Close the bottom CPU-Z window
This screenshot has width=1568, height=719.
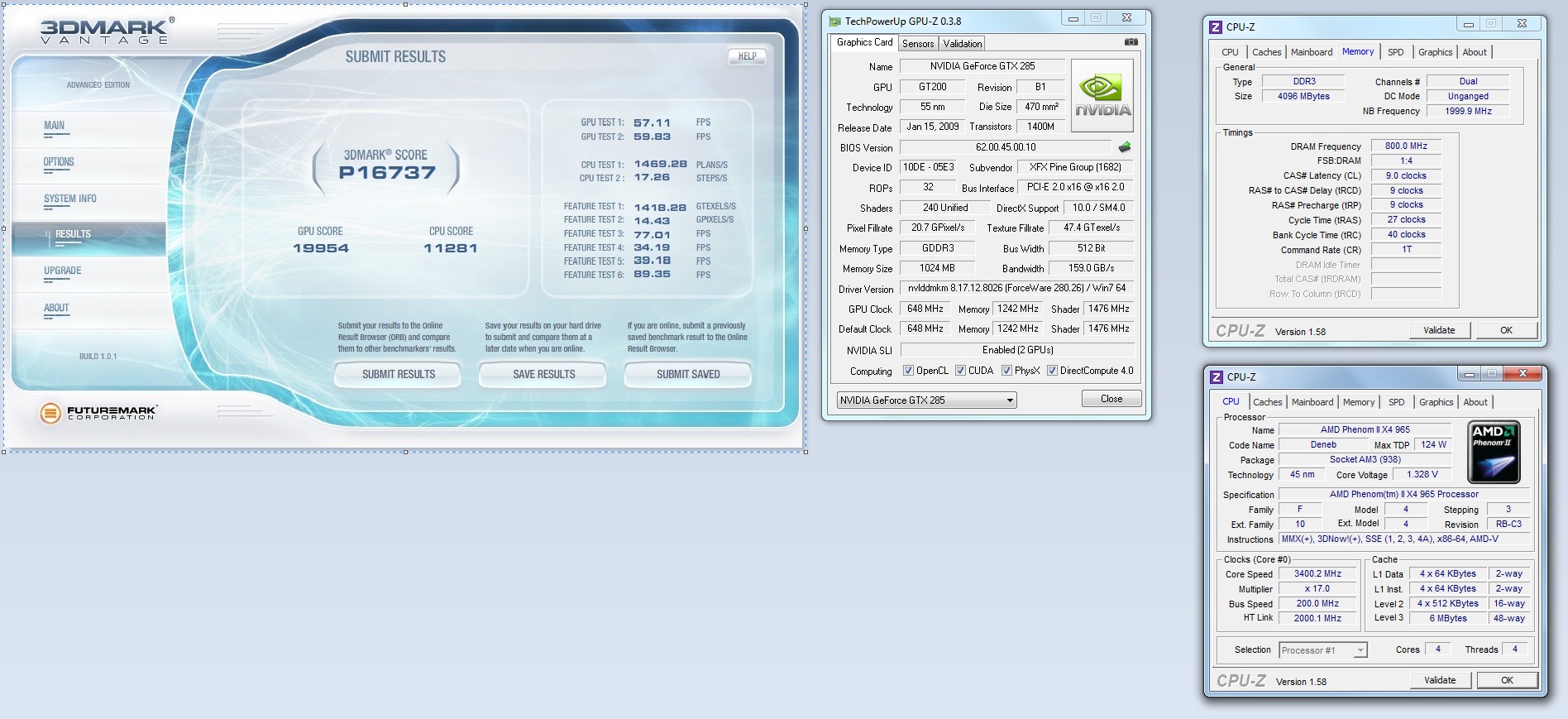pos(1523,374)
